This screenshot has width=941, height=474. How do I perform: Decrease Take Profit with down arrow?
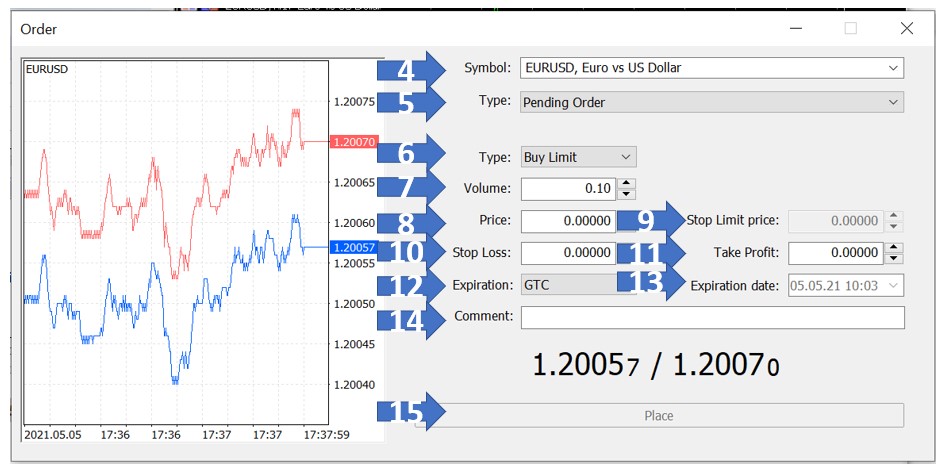[x=895, y=258]
